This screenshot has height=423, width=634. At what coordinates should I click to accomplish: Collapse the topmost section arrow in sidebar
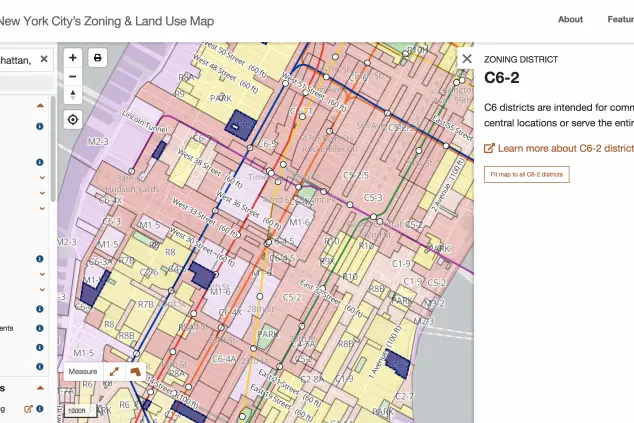40,104
